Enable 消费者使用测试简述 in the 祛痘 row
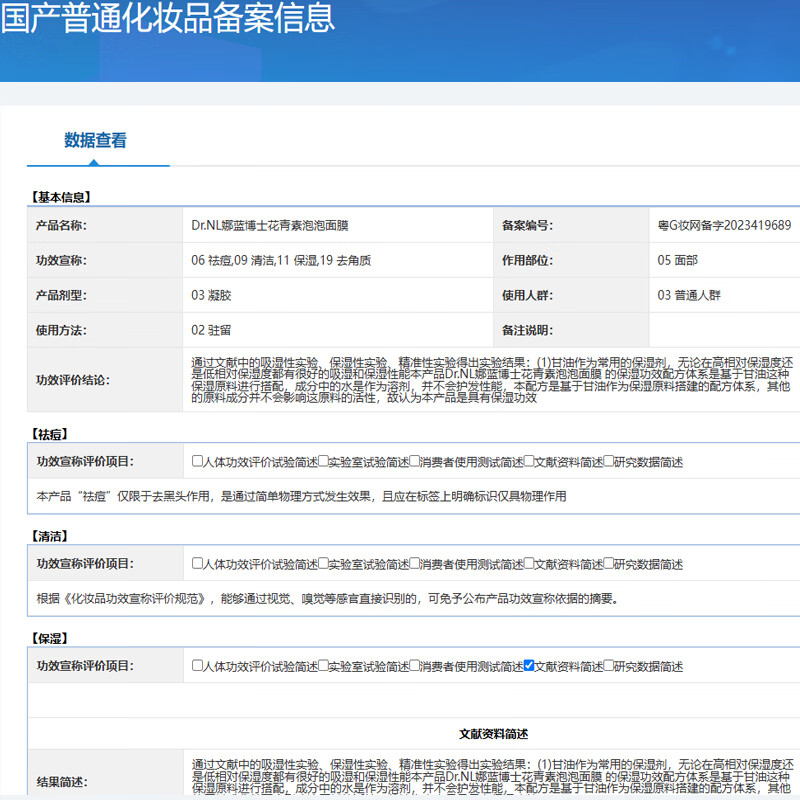This screenshot has width=800, height=800. coord(415,462)
